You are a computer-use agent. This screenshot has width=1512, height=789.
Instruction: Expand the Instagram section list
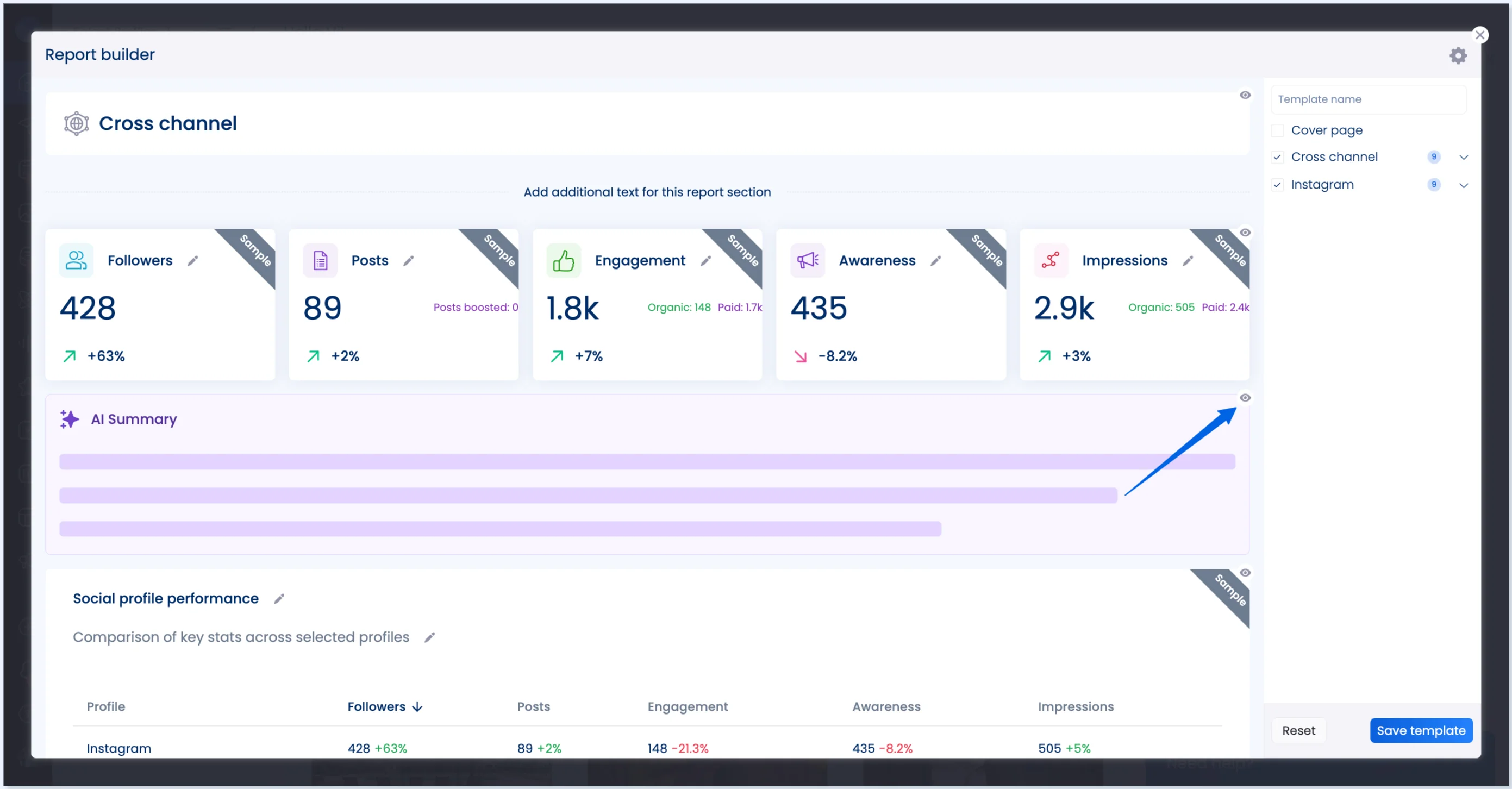1463,185
